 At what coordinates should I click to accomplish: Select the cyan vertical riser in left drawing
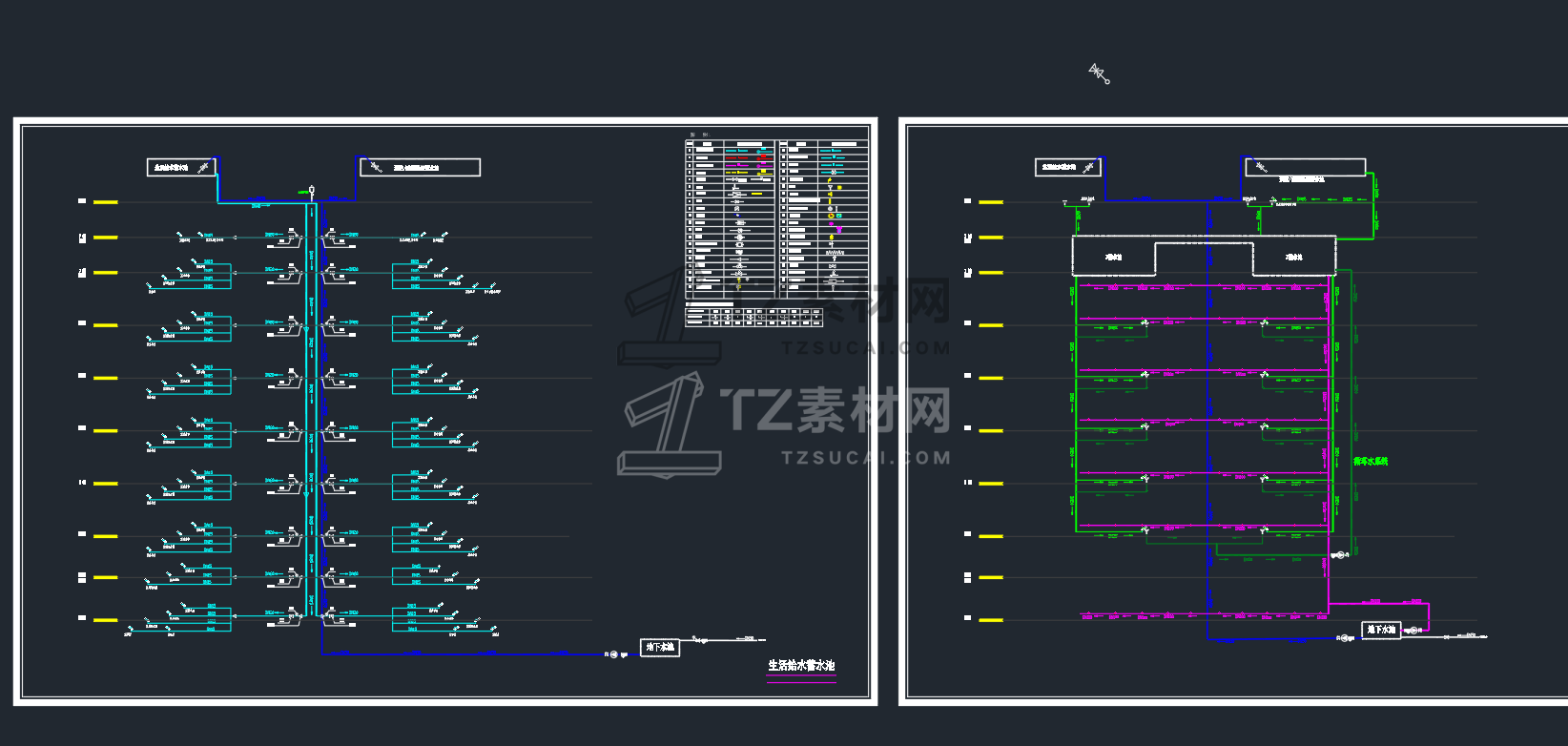[x=310, y=410]
